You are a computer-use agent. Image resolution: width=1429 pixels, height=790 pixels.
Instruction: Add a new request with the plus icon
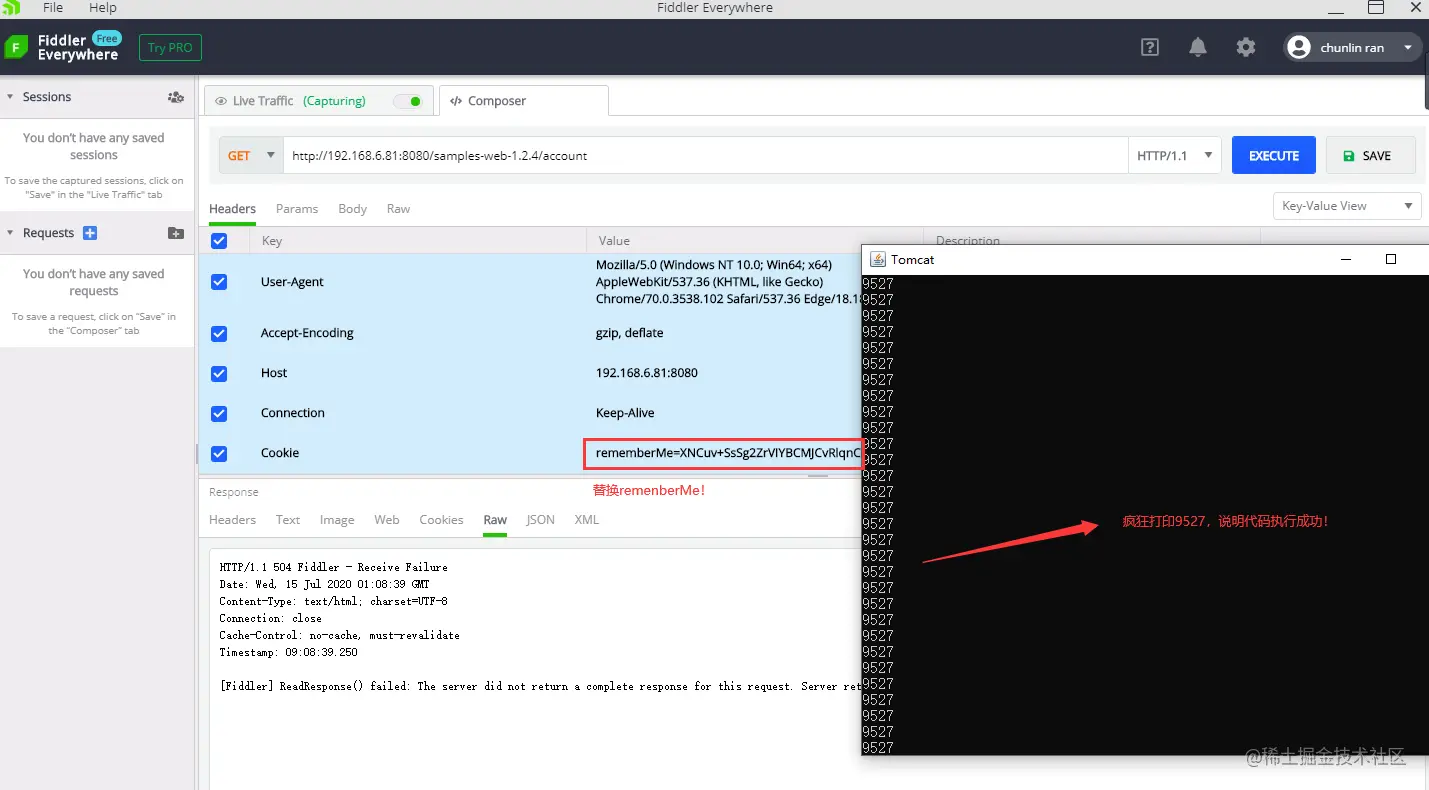[90, 233]
